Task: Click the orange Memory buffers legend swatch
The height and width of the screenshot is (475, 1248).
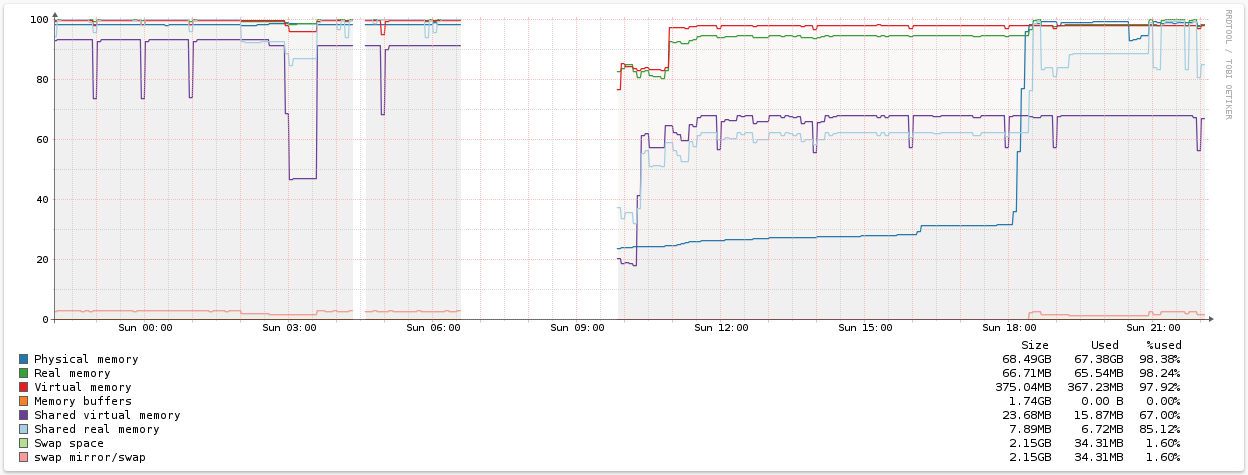Action: tap(23, 401)
